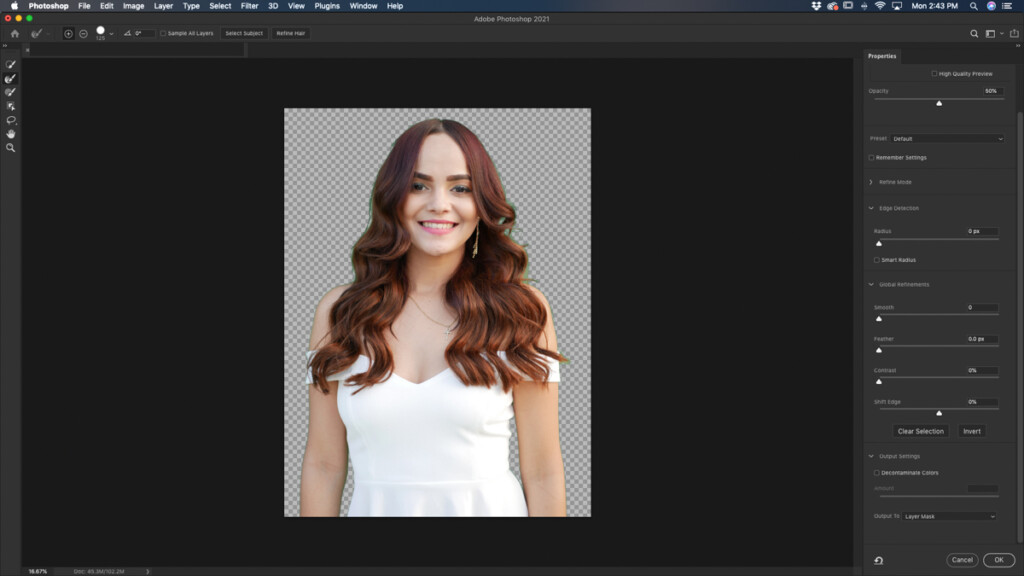The image size is (1024, 576).
Task: Select the Zoom tool in left toolbar
Action: [10, 148]
